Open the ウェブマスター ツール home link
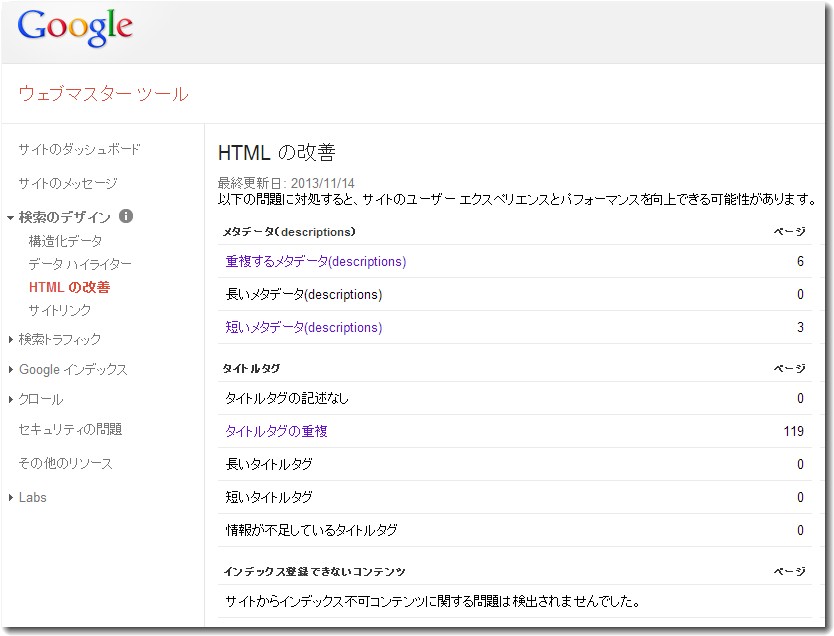The image size is (834, 636). (x=103, y=94)
